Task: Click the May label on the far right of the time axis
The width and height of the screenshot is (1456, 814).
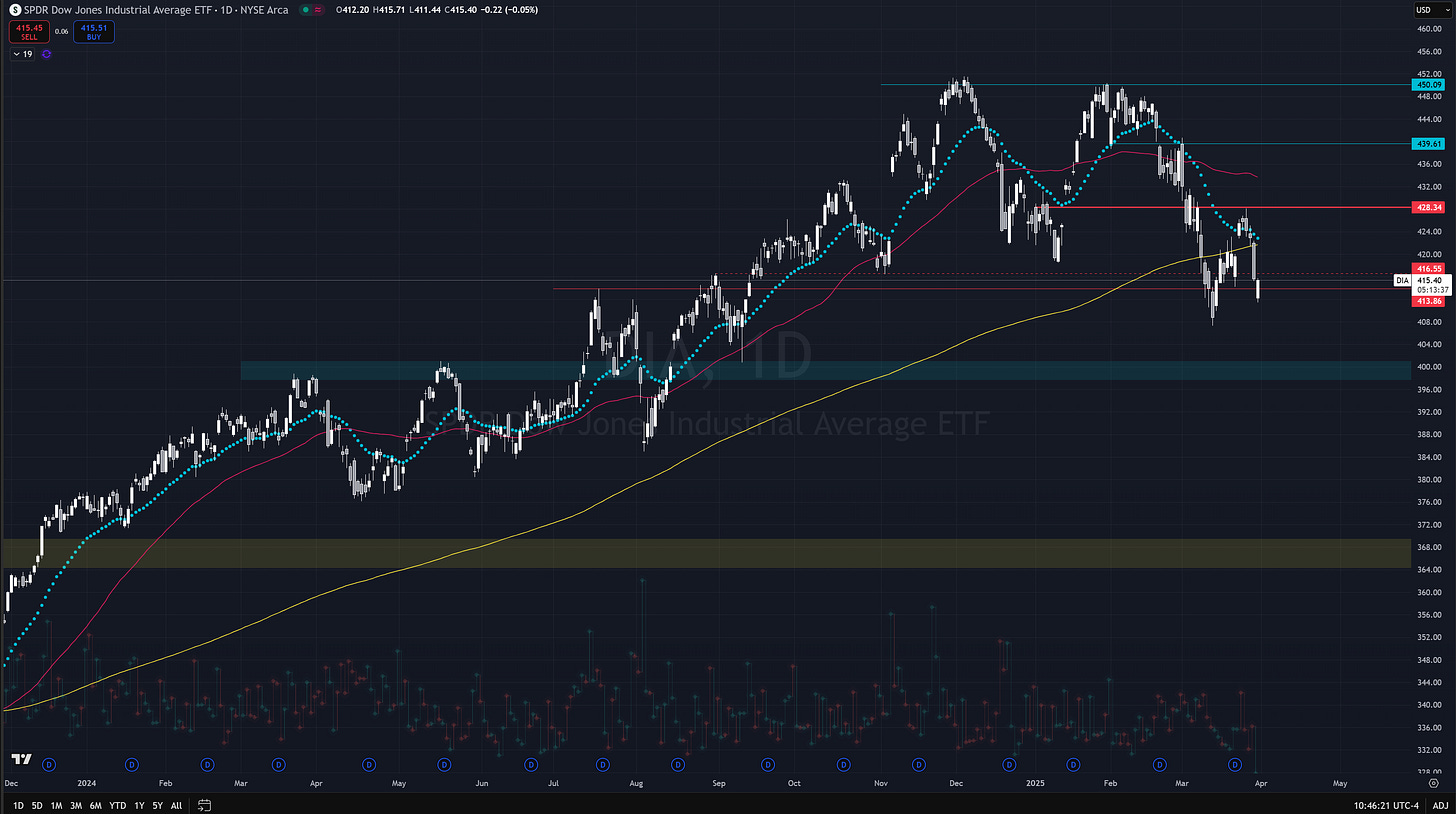Action: 1340,785
